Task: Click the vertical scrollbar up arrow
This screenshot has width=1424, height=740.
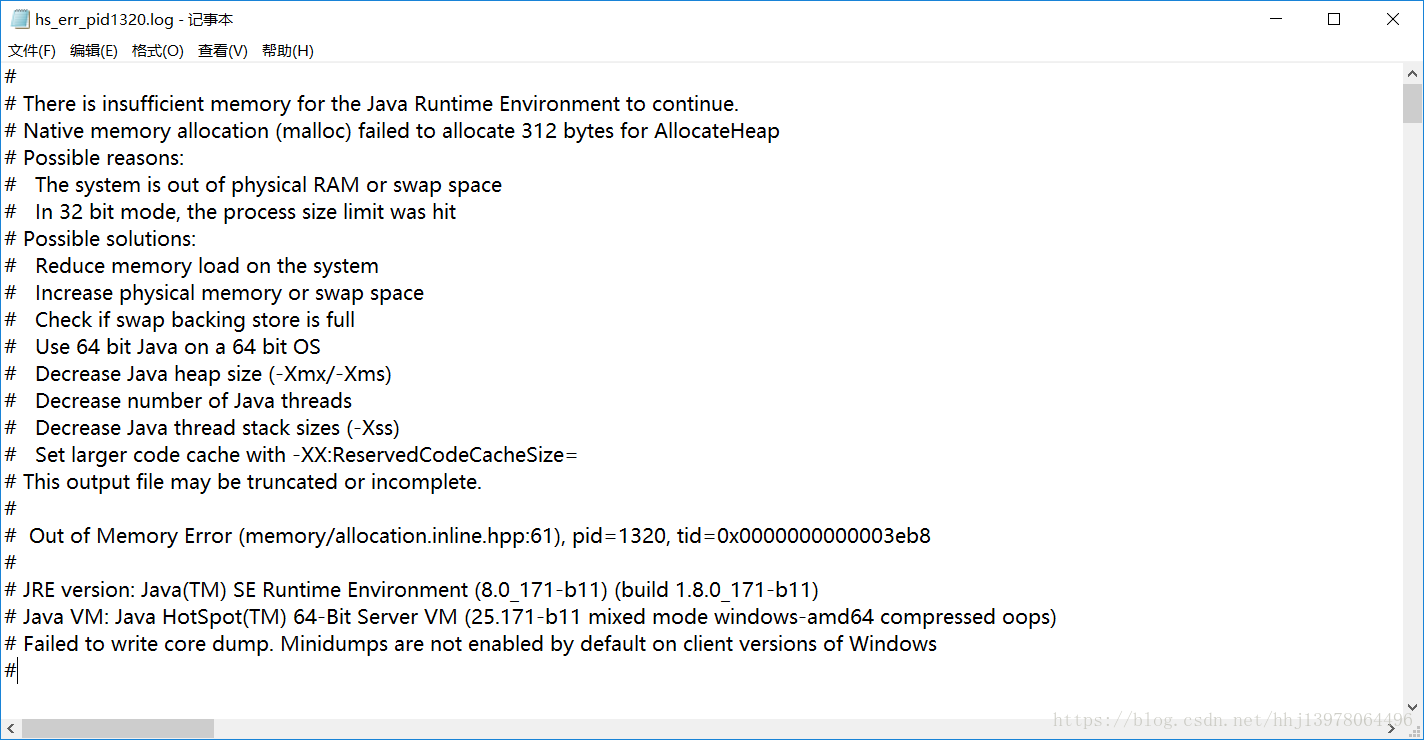Action: [x=1413, y=72]
